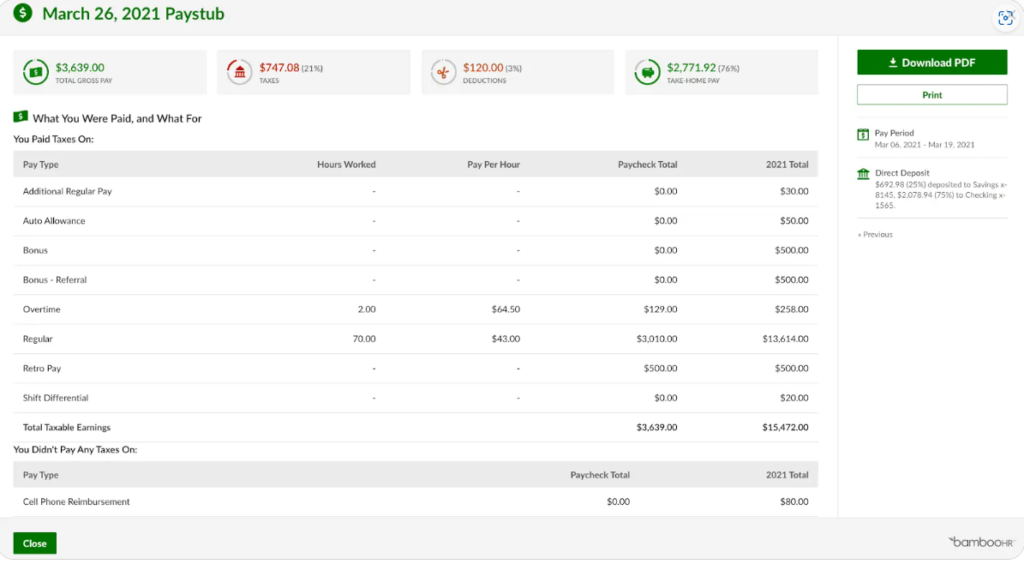Click the screenshot capture icon at top right

1005,18
